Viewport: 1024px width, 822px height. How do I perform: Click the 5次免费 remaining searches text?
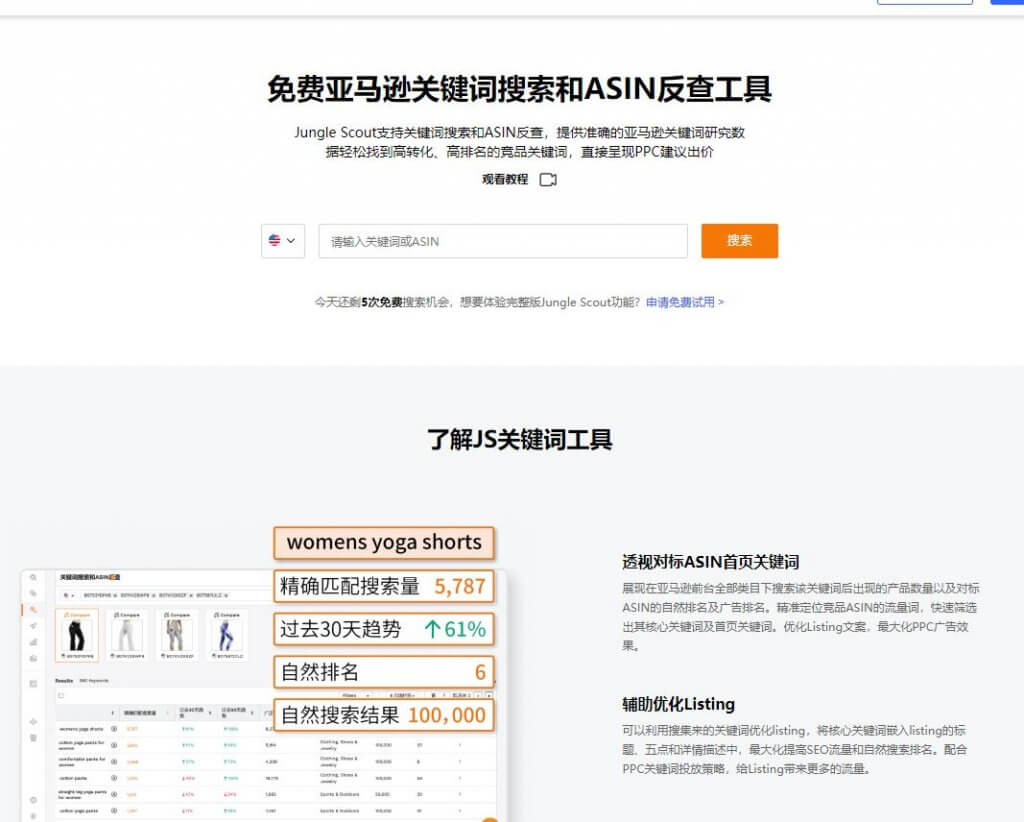tap(382, 302)
